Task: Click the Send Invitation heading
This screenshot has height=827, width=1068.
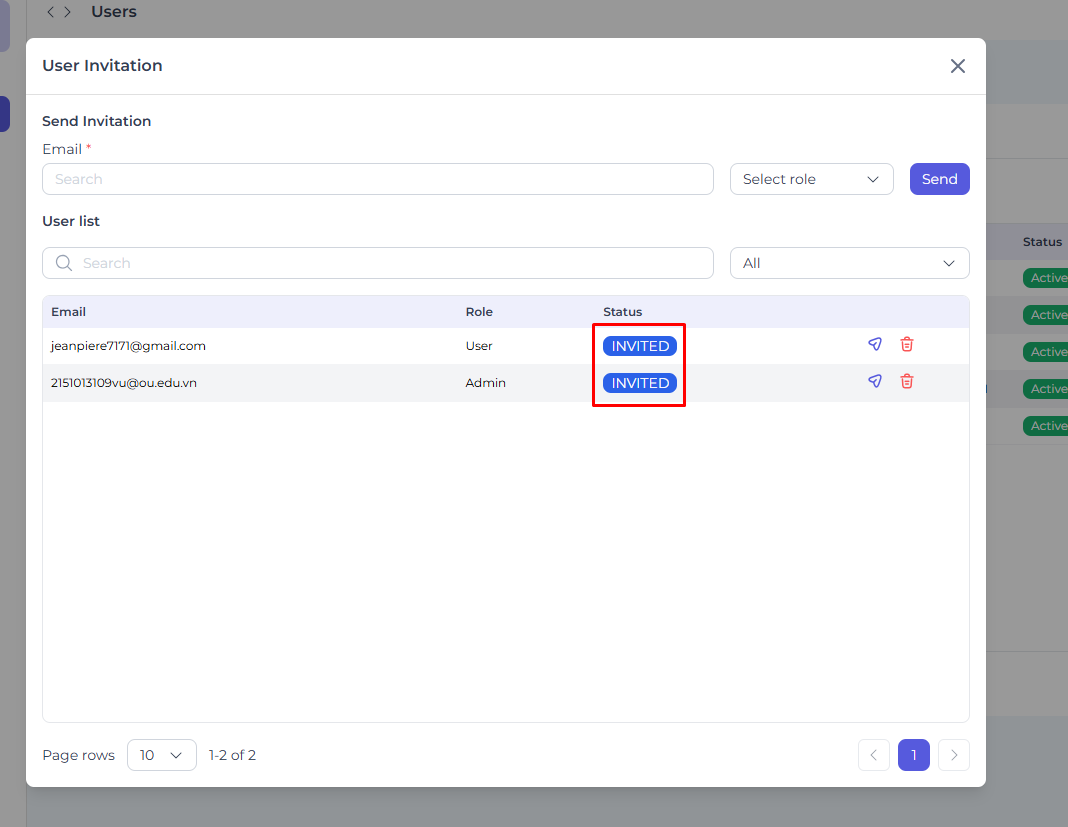Action: coord(97,121)
